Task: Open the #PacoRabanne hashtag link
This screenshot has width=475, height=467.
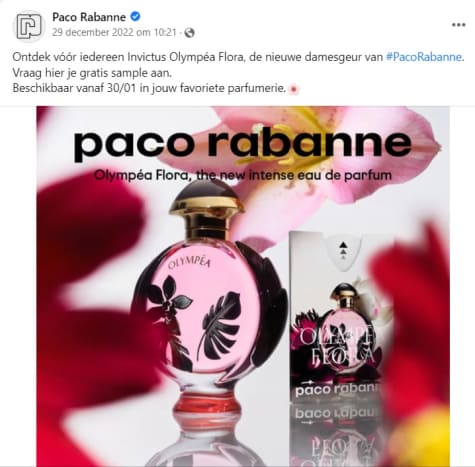Action: click(424, 57)
